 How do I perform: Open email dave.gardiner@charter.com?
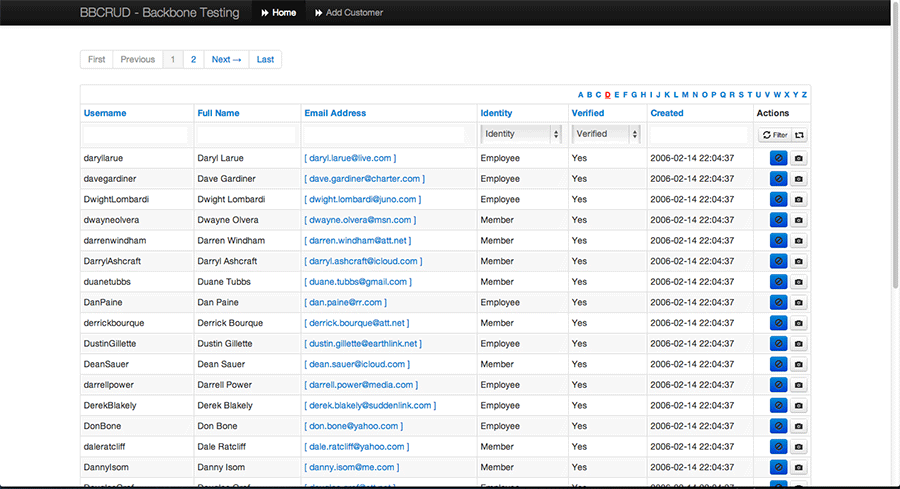364,178
